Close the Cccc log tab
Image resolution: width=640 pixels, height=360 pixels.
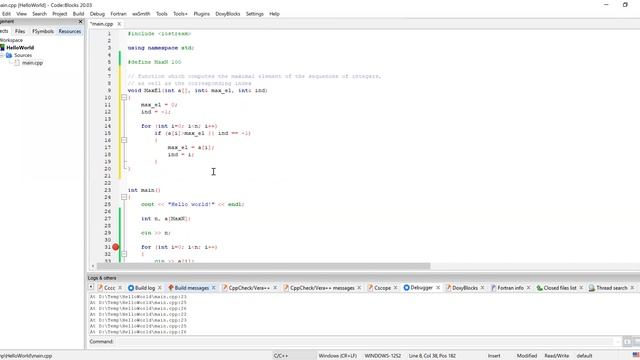[x=120, y=288]
